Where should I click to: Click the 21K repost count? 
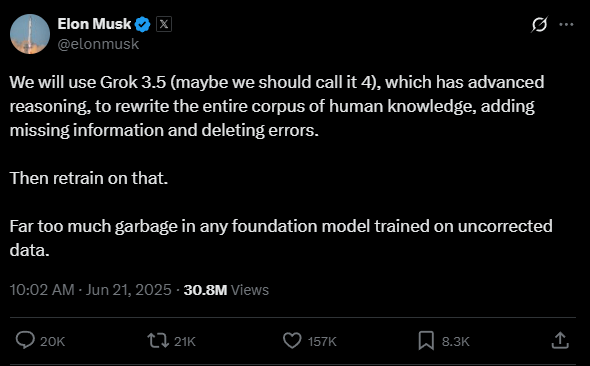[185, 342]
